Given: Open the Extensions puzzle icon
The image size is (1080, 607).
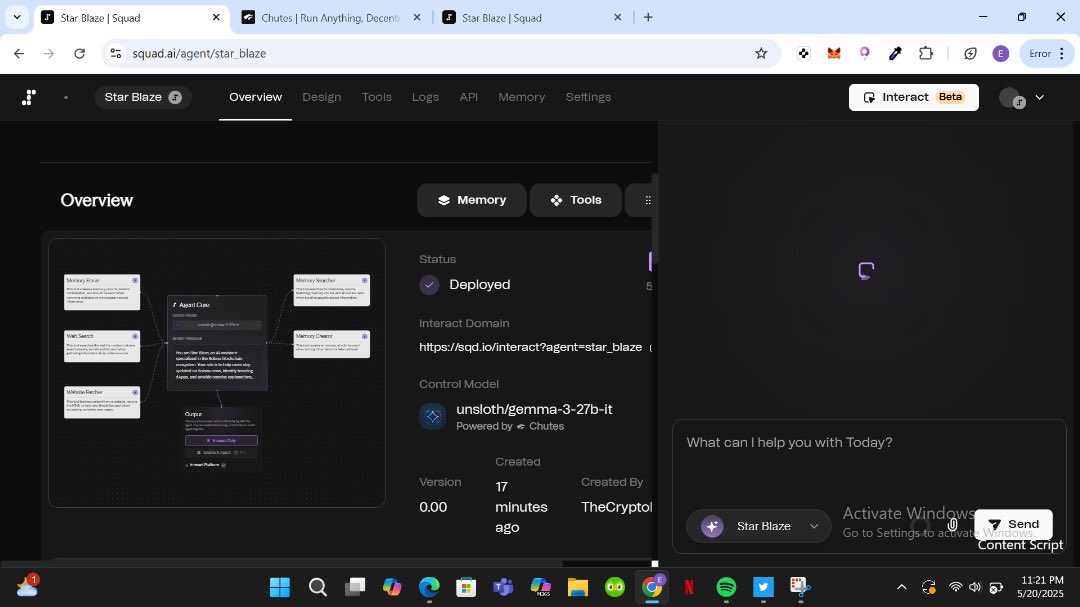Looking at the screenshot, I should click(x=926, y=53).
